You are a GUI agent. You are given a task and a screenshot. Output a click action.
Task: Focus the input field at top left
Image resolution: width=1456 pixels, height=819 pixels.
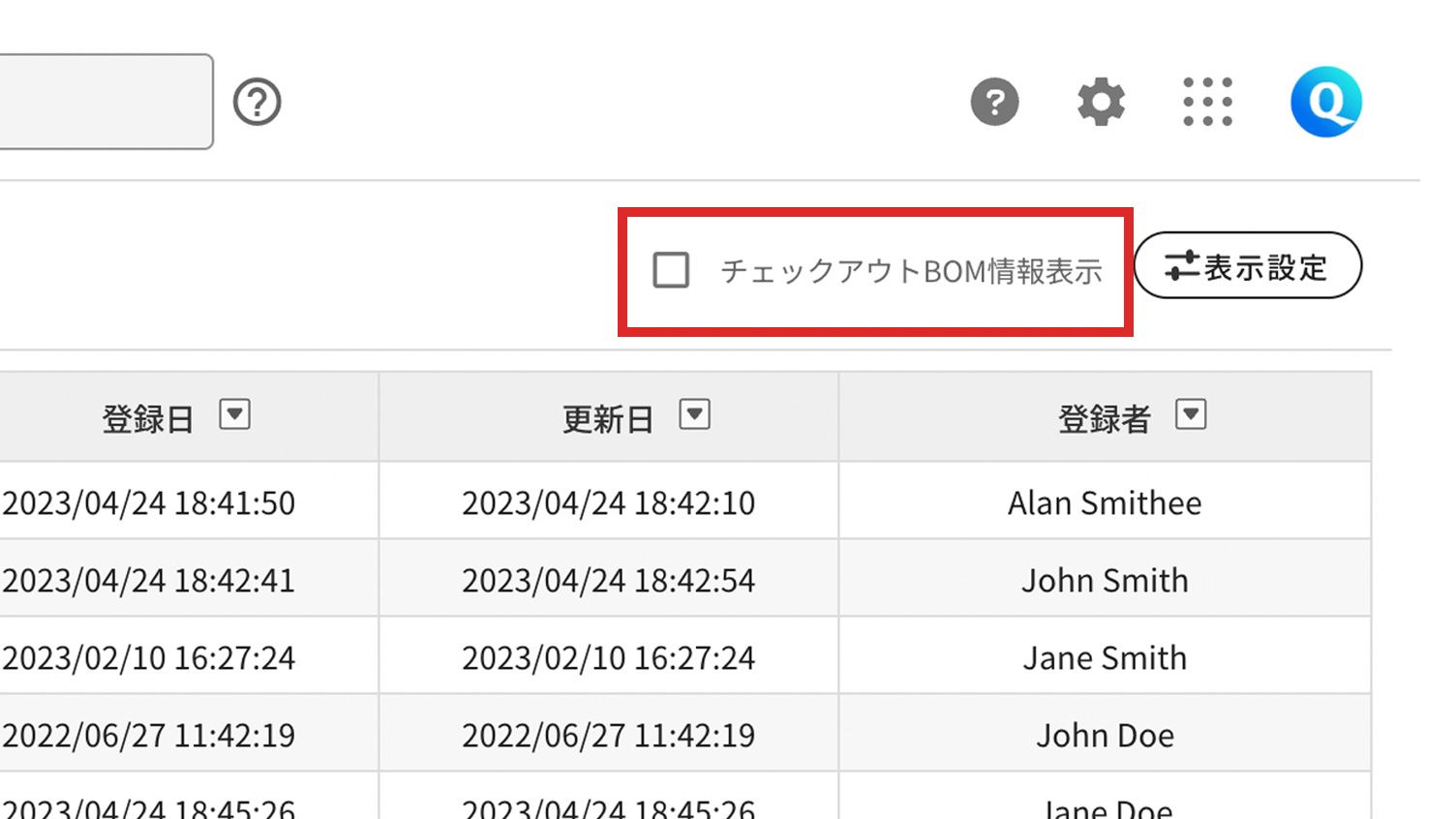[x=102, y=102]
